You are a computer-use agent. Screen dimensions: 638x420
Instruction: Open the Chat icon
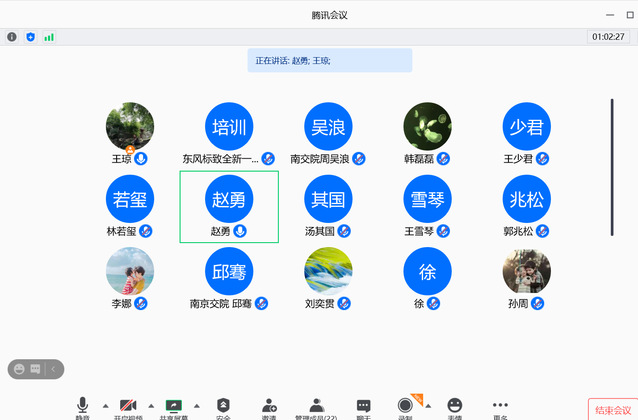click(x=364, y=407)
